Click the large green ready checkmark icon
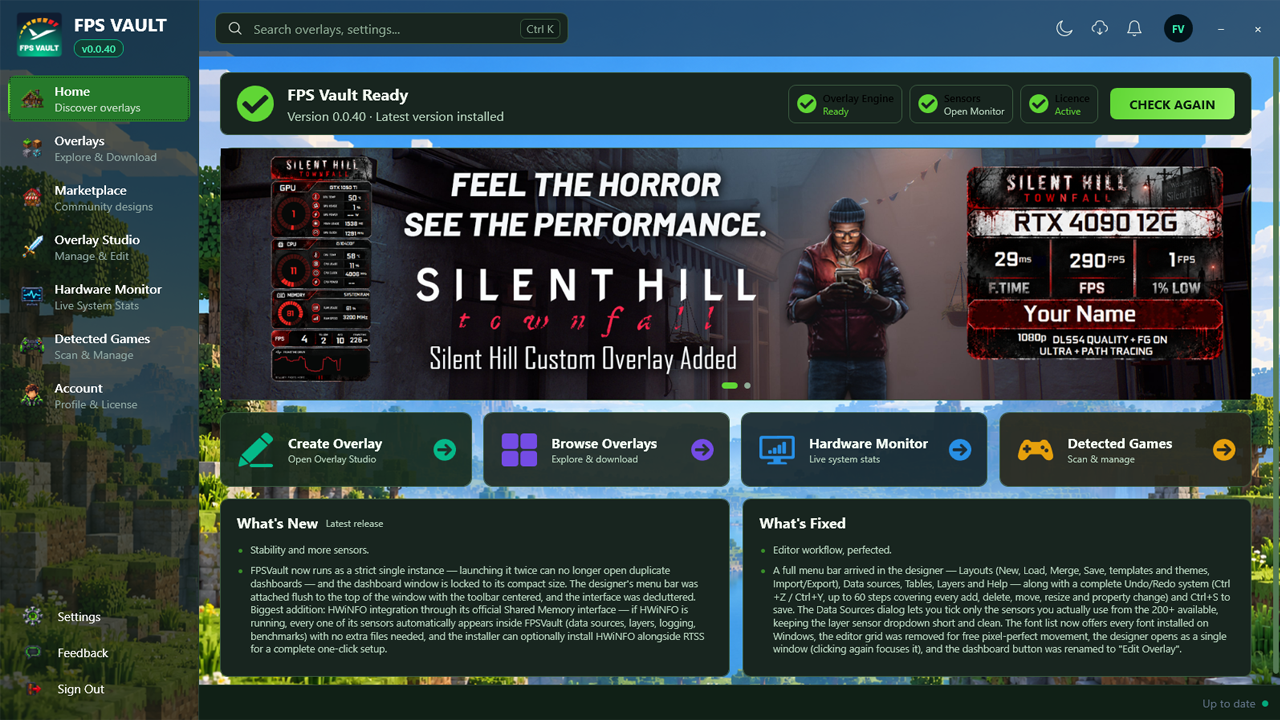Screen dimensions: 1280x720 click(255, 104)
